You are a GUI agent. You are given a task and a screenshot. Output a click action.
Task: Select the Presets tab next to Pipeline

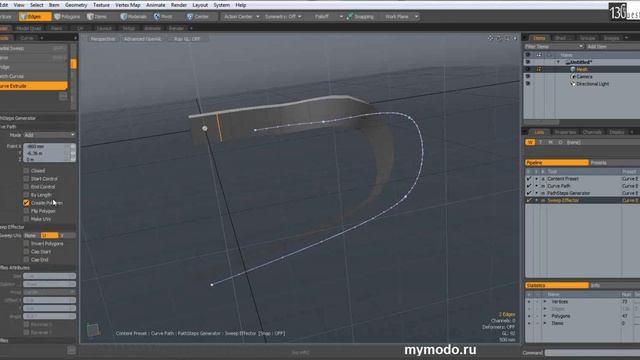coord(599,162)
